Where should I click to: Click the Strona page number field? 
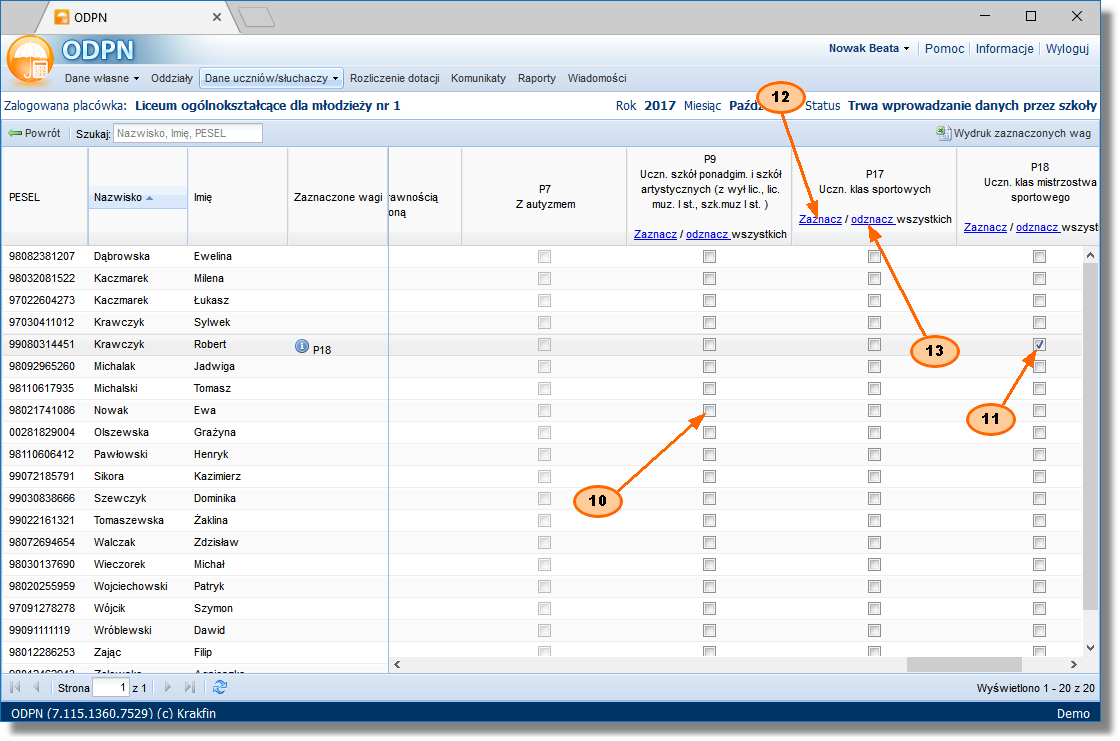click(111, 687)
